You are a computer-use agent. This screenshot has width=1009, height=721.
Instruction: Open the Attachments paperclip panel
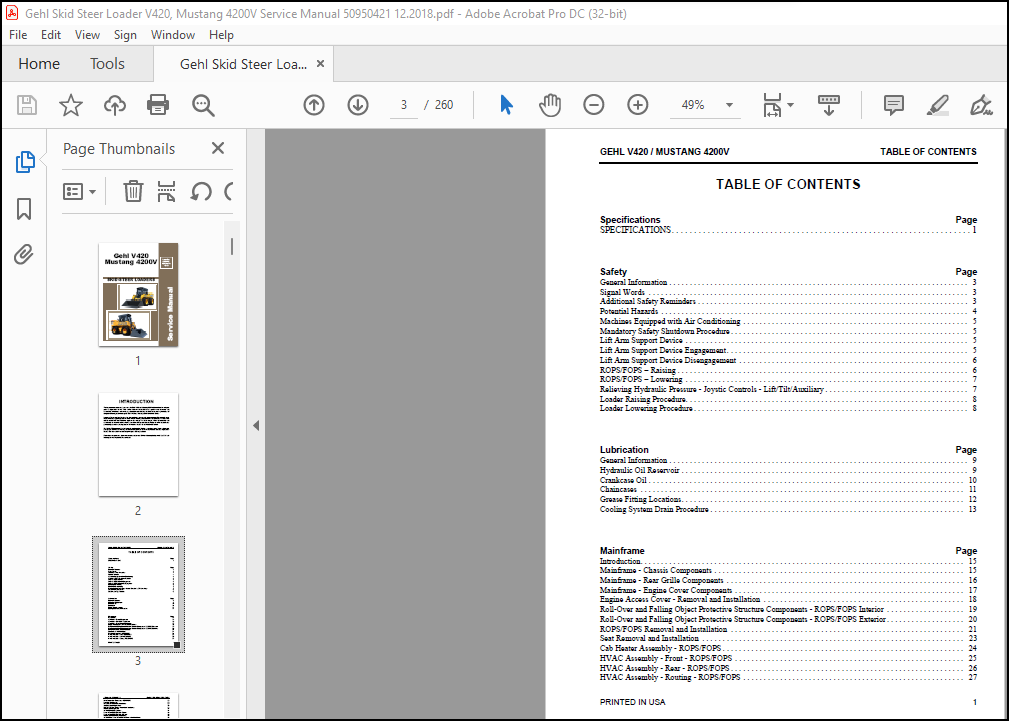point(24,254)
